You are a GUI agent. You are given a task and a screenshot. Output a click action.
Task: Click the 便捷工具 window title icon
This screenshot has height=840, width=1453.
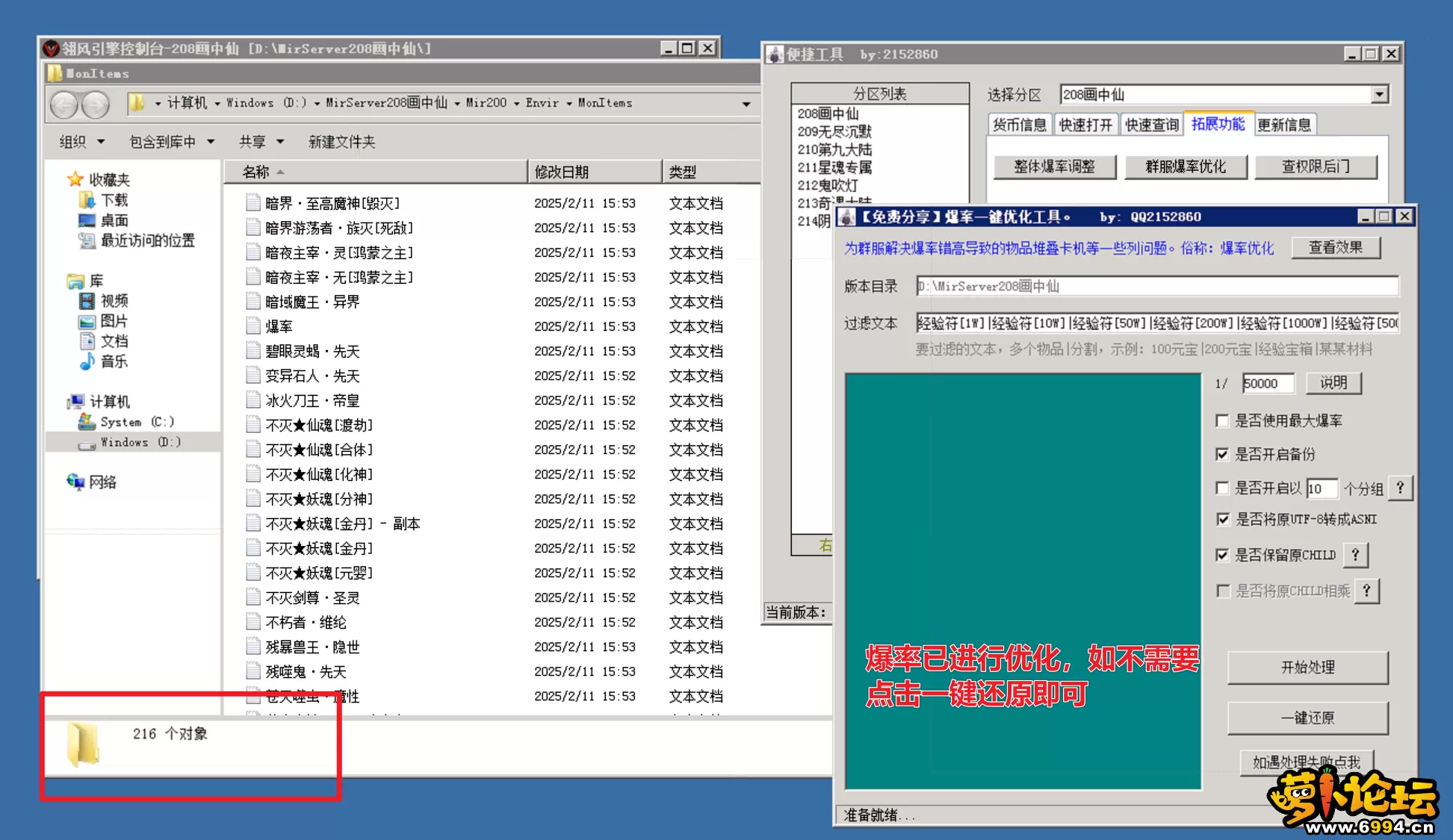775,54
